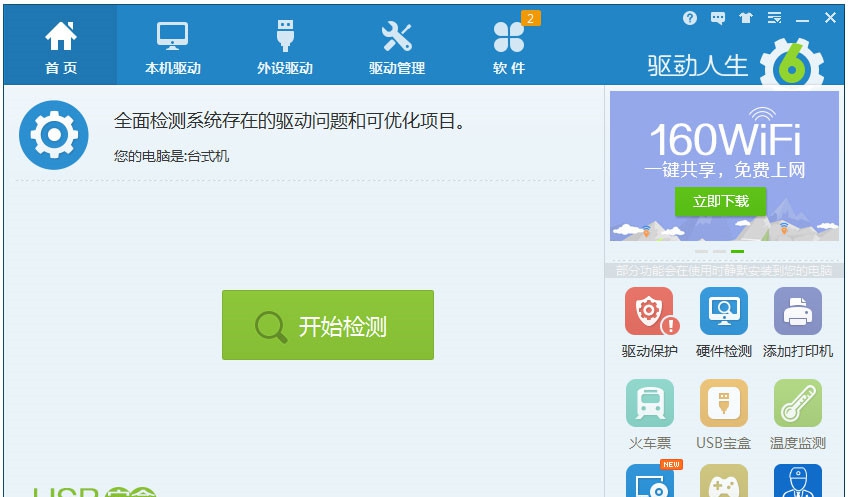The image size is (849, 497).
Task: Switch to 本机驱动 tab
Action: 173,45
